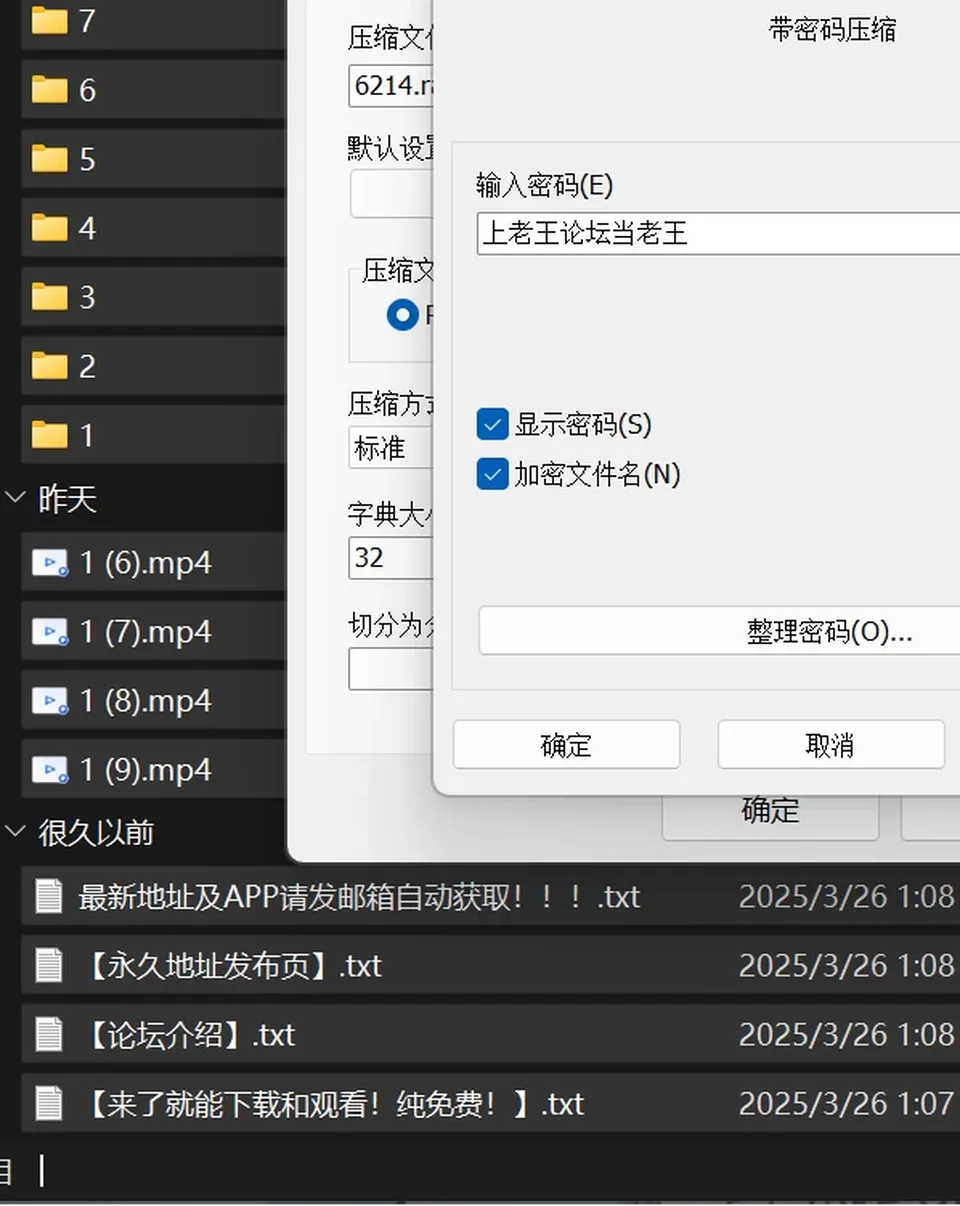This screenshot has width=960, height=1206.
Task: Select the folder icon named 4
Action: [x=49, y=228]
